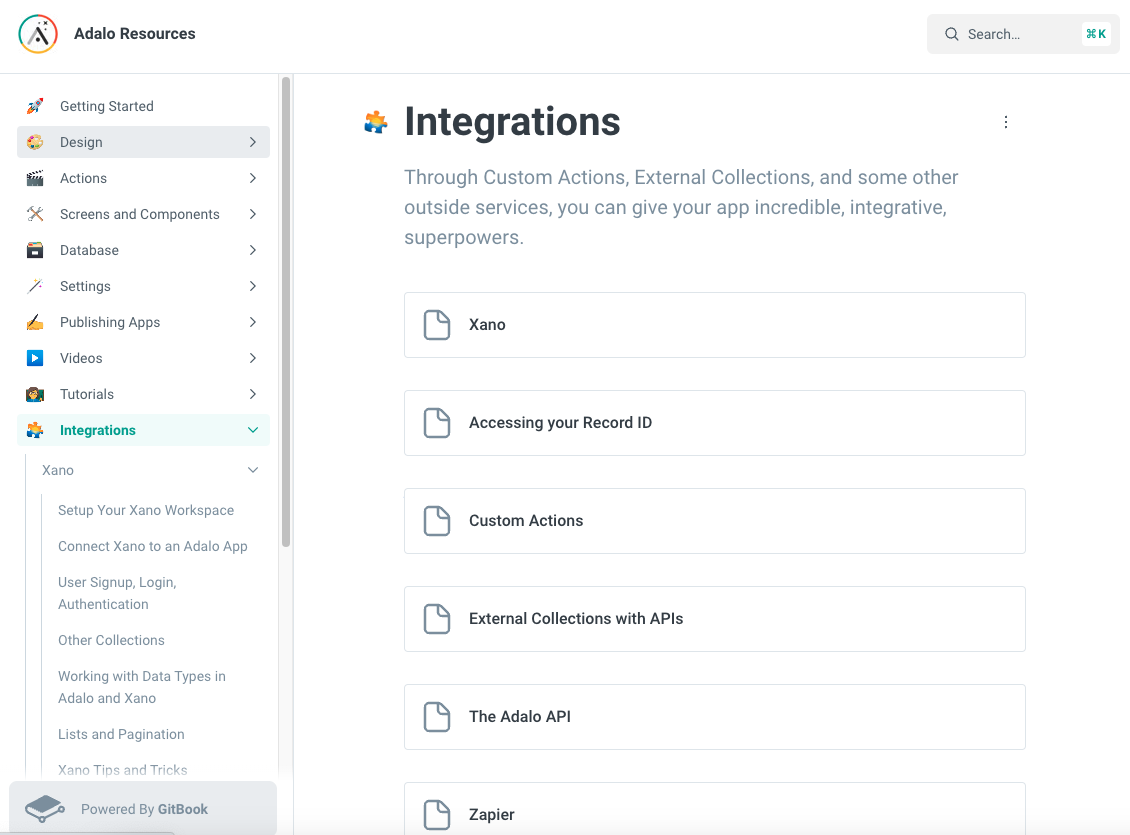The image size is (1130, 835).
Task: Open Working with Data Types in Adalo and Xano
Action: click(x=142, y=687)
